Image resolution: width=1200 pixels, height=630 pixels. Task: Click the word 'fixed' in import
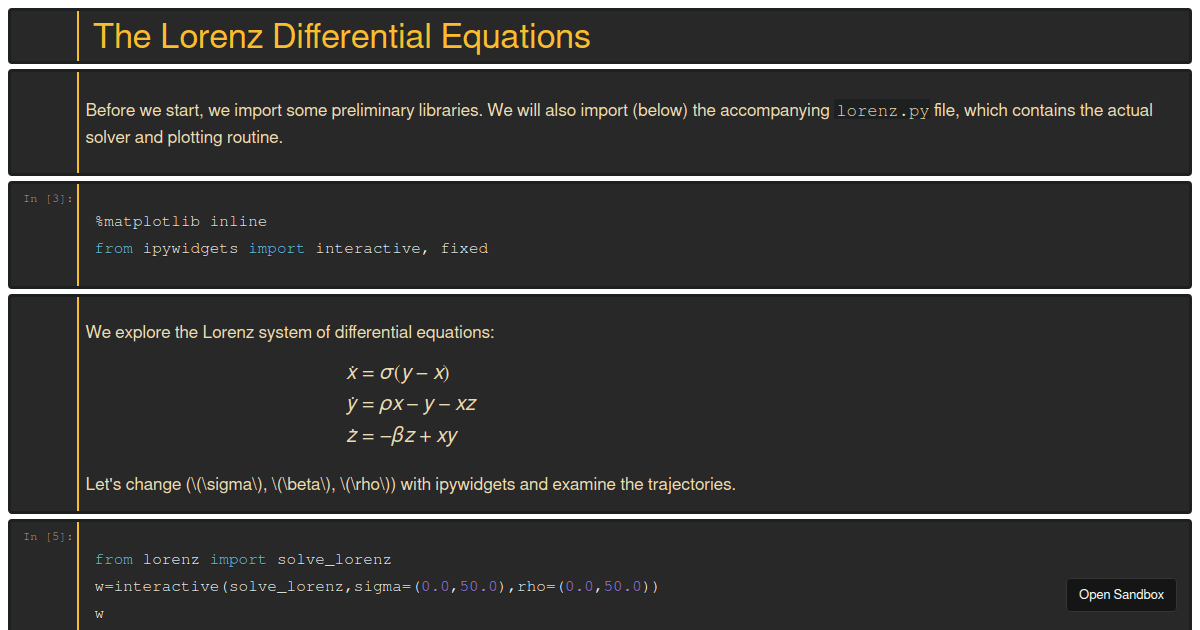464,249
